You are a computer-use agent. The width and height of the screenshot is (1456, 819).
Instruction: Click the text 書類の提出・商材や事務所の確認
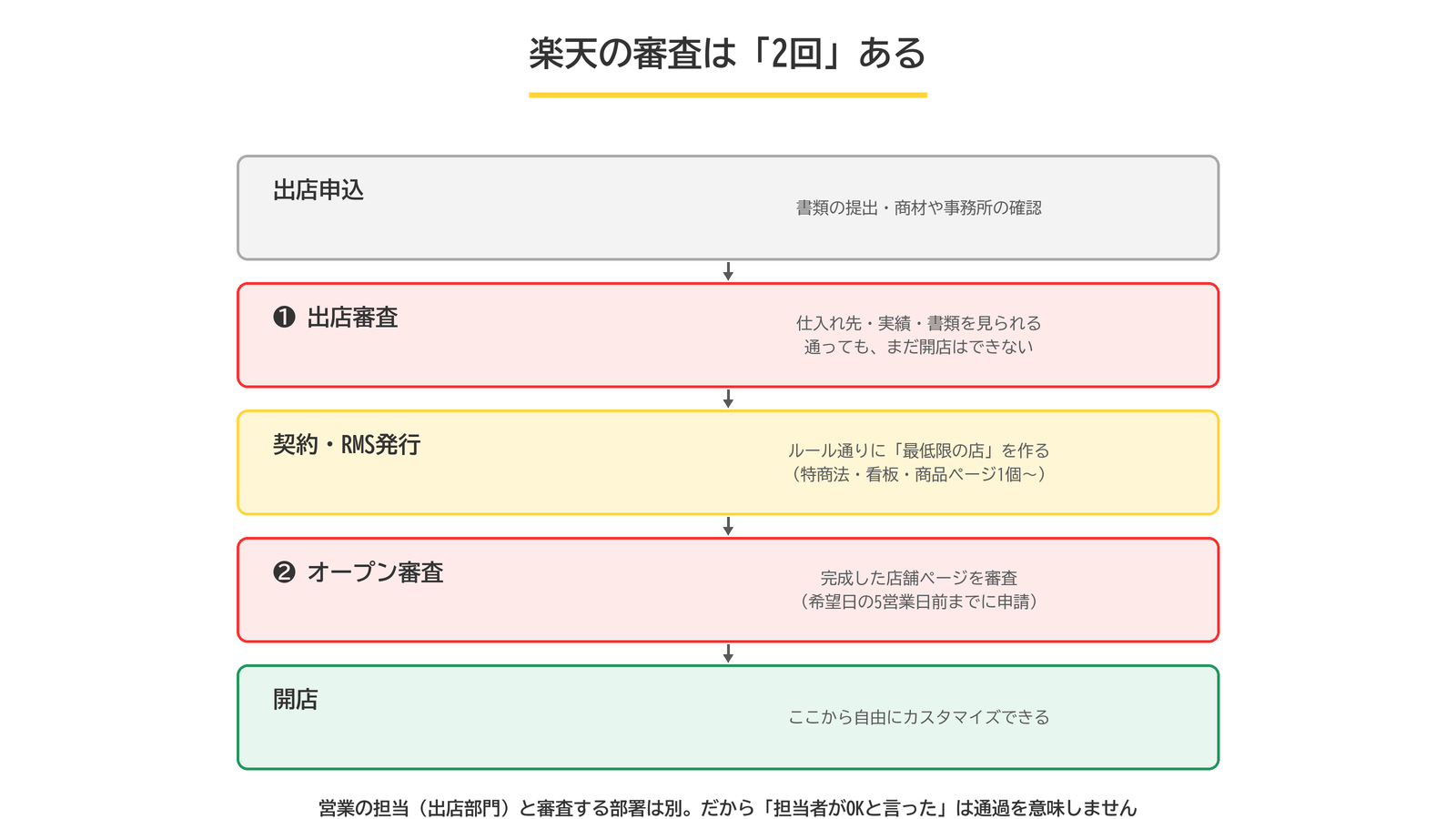(x=918, y=207)
